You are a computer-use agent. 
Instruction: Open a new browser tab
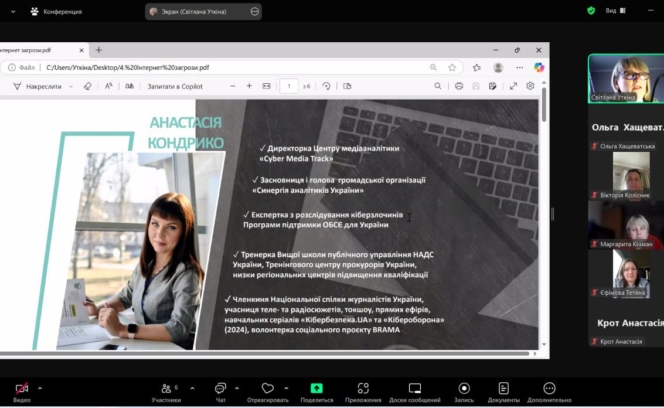(x=98, y=49)
